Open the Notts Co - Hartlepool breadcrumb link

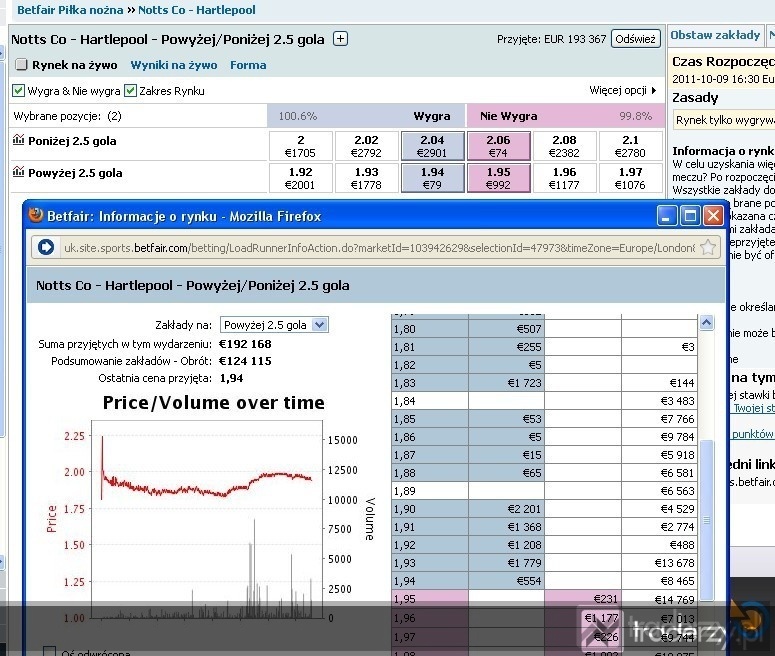(x=197, y=10)
